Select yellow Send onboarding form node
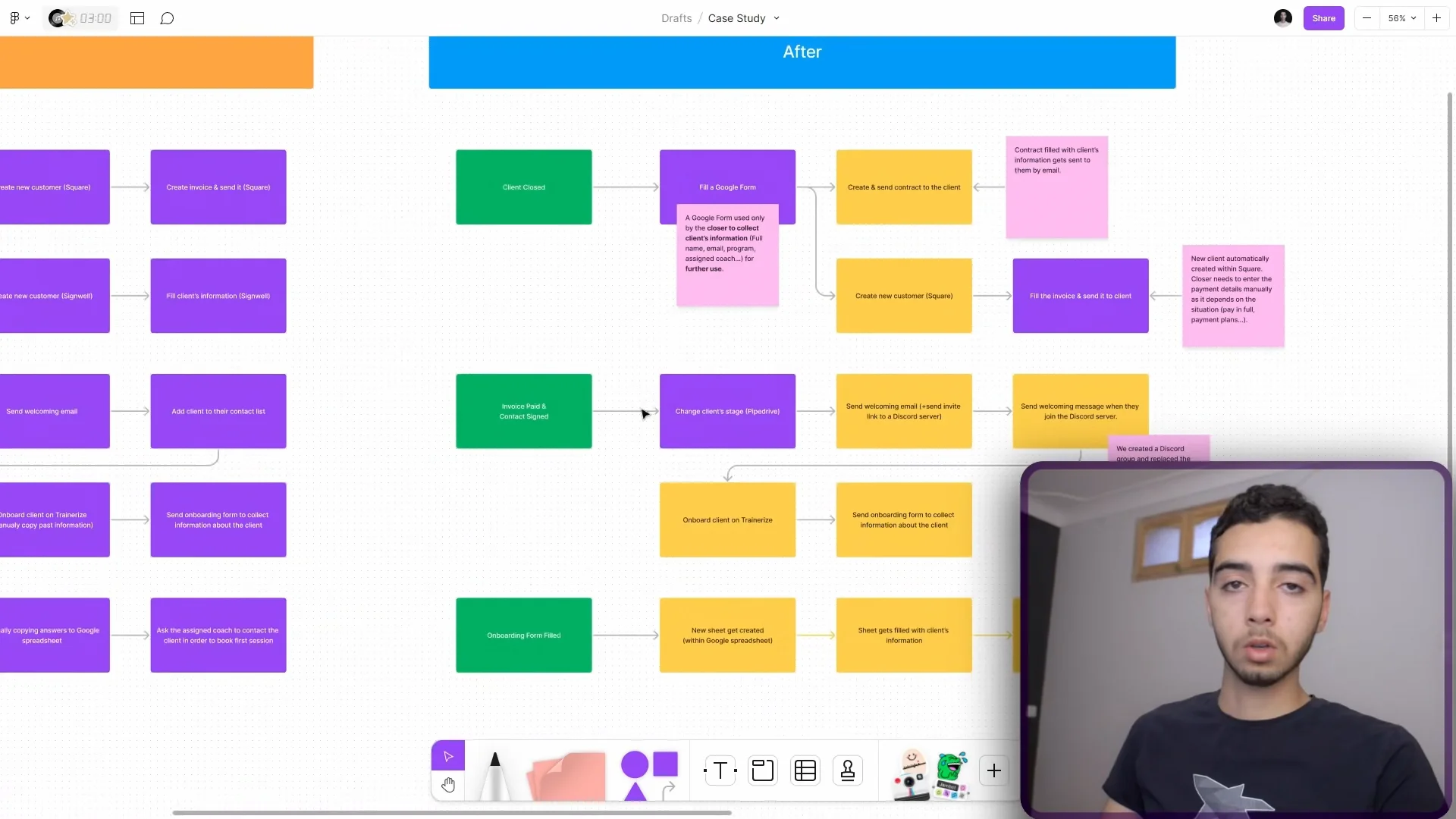The height and width of the screenshot is (819, 1456). (x=904, y=520)
